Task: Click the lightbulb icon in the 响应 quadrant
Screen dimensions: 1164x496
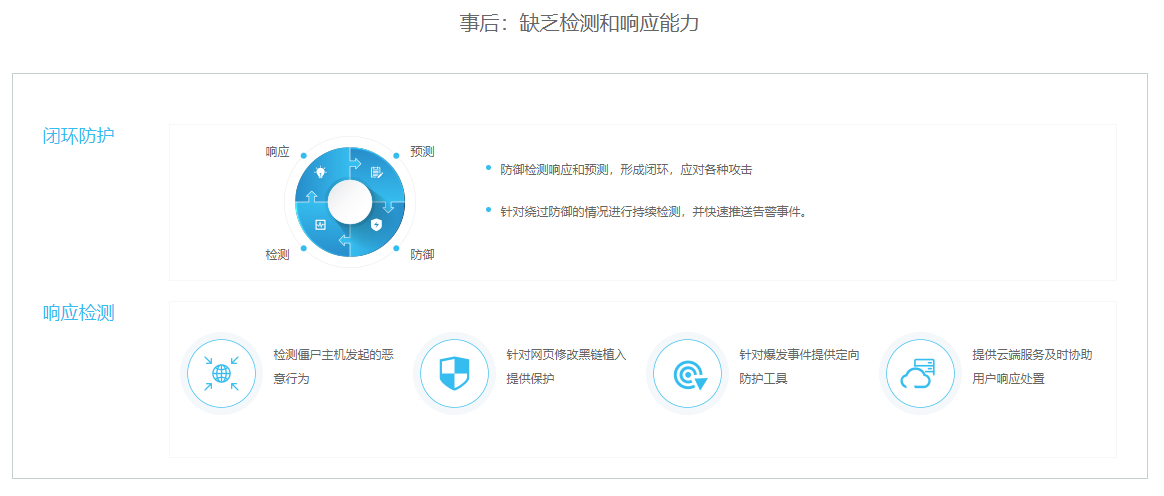Action: [320, 173]
